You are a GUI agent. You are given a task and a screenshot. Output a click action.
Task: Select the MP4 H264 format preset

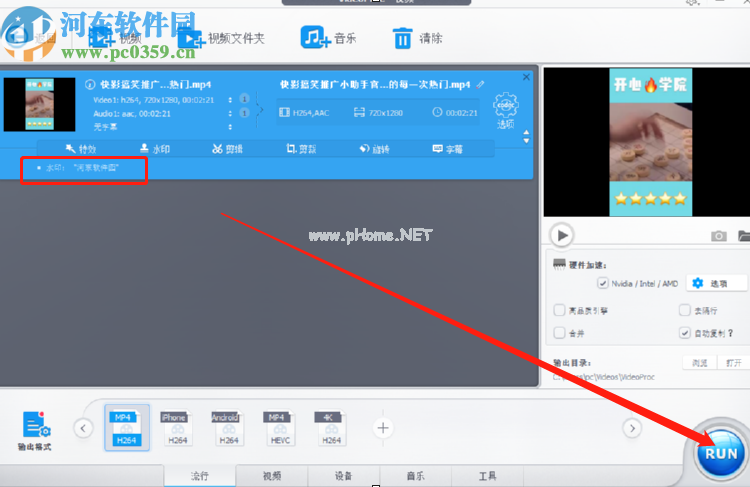[x=127, y=428]
